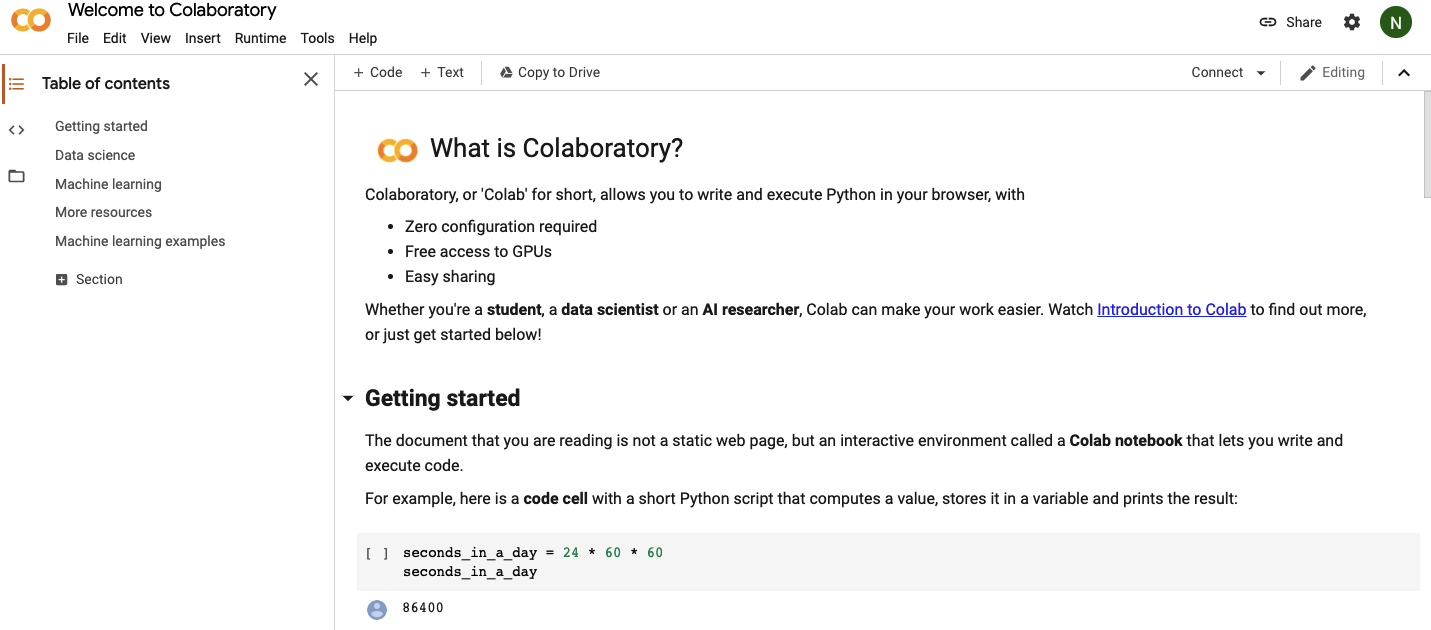Open the Tools menu

[317, 38]
